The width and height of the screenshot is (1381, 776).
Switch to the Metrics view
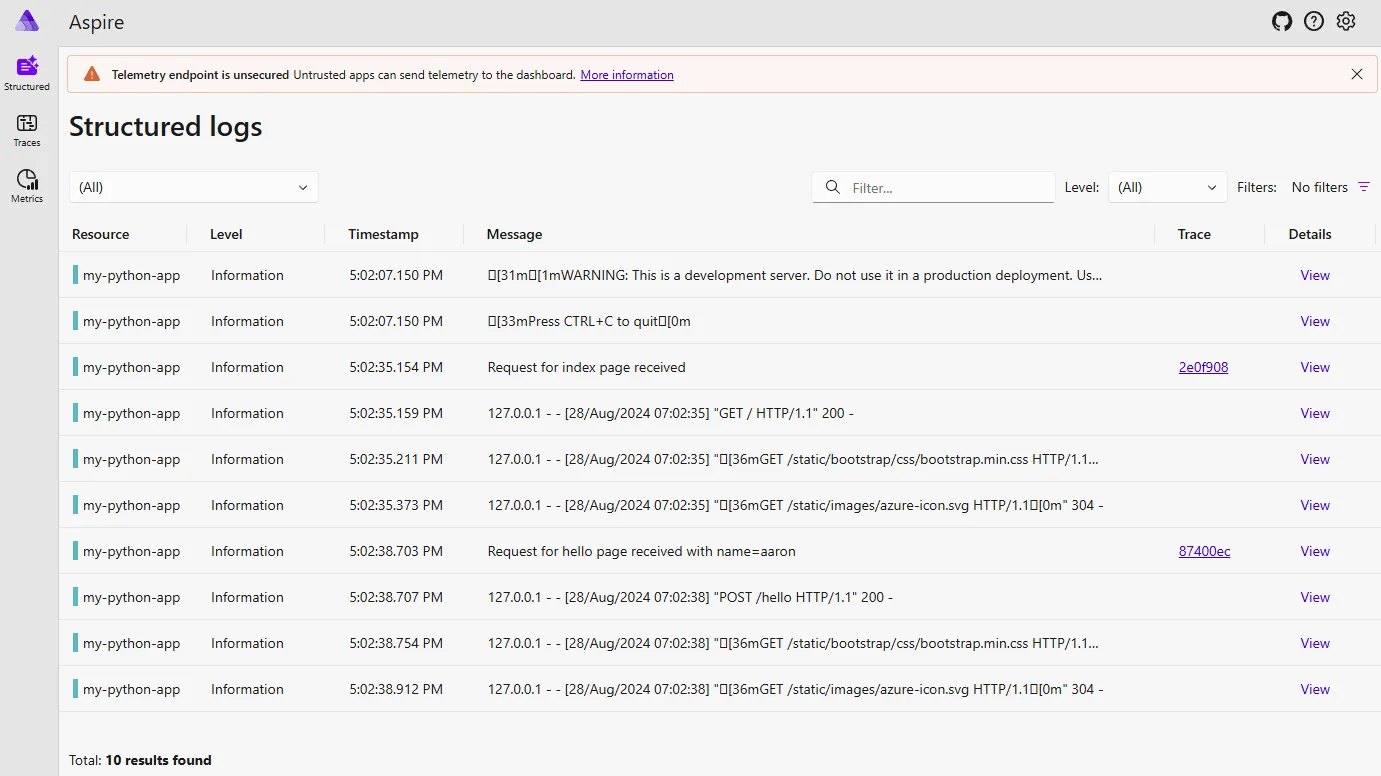pos(26,184)
